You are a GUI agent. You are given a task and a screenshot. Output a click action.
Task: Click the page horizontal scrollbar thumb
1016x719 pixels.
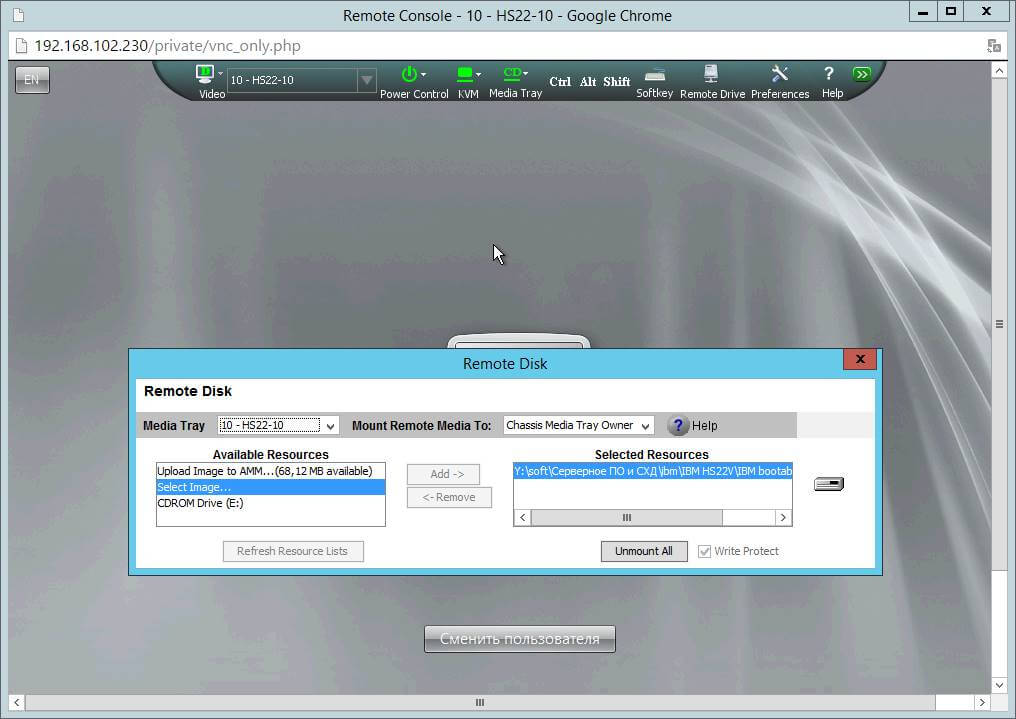[x=480, y=703]
